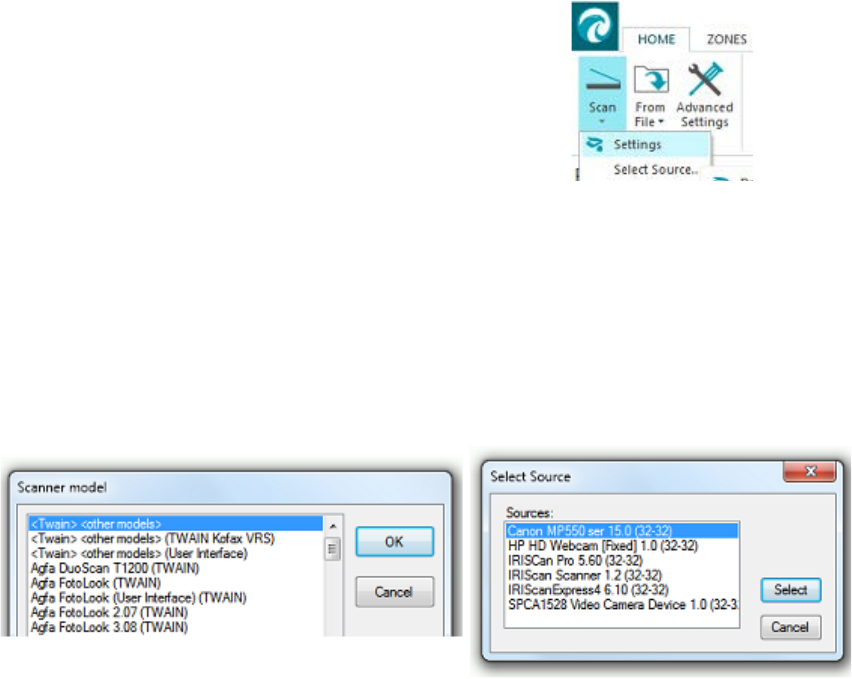The height and width of the screenshot is (679, 852).
Task: Click the Readiris application logo icon
Action: tap(595, 26)
